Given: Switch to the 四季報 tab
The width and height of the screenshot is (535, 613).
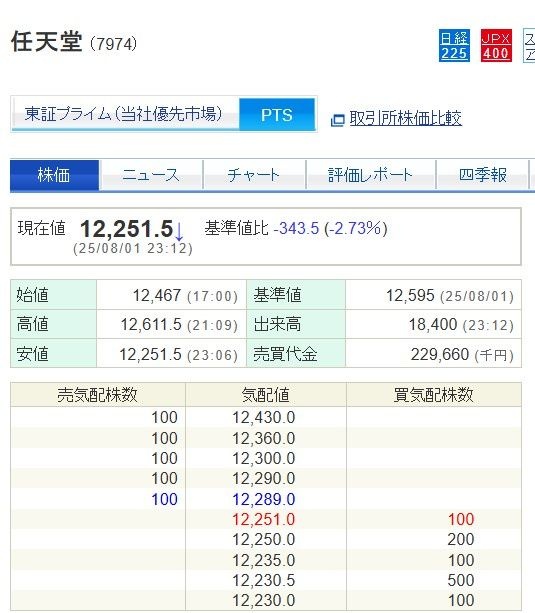Looking at the screenshot, I should (483, 175).
